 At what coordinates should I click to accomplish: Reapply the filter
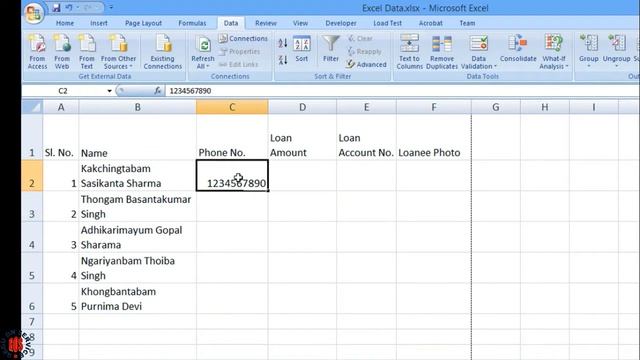(x=364, y=51)
